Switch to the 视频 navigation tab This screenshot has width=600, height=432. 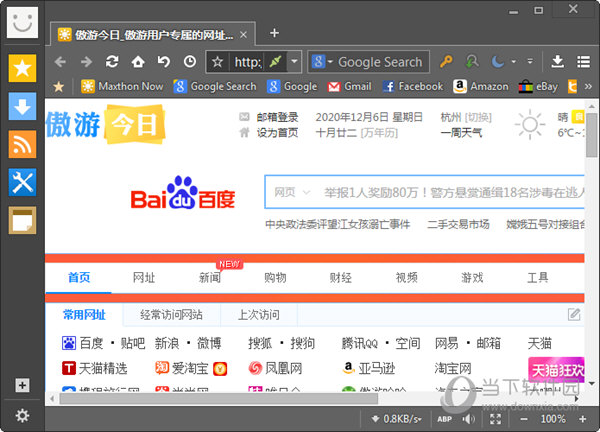click(x=406, y=277)
